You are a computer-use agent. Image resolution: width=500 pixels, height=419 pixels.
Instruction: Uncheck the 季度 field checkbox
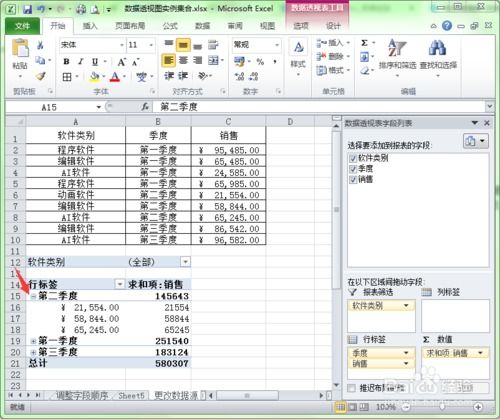pos(353,169)
